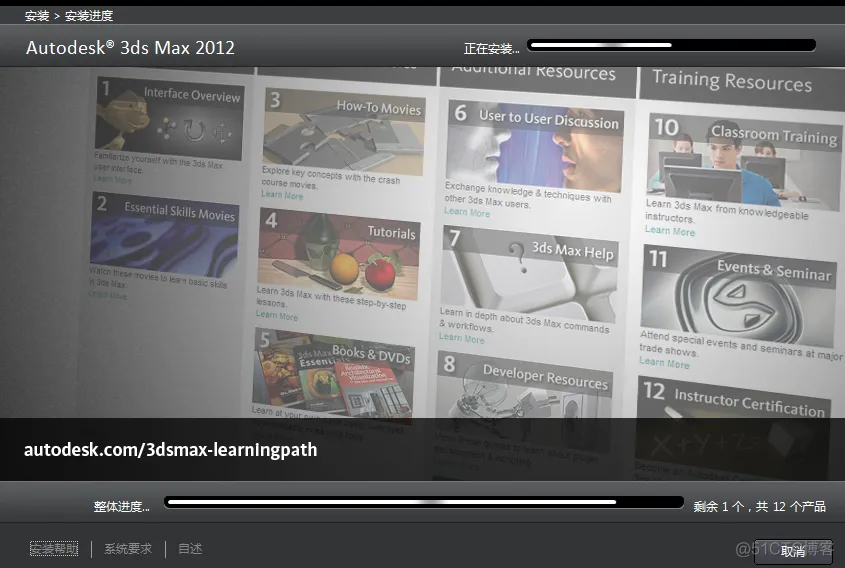Click the Additional Resources heading
Screen dimensions: 845x568
click(x=534, y=72)
